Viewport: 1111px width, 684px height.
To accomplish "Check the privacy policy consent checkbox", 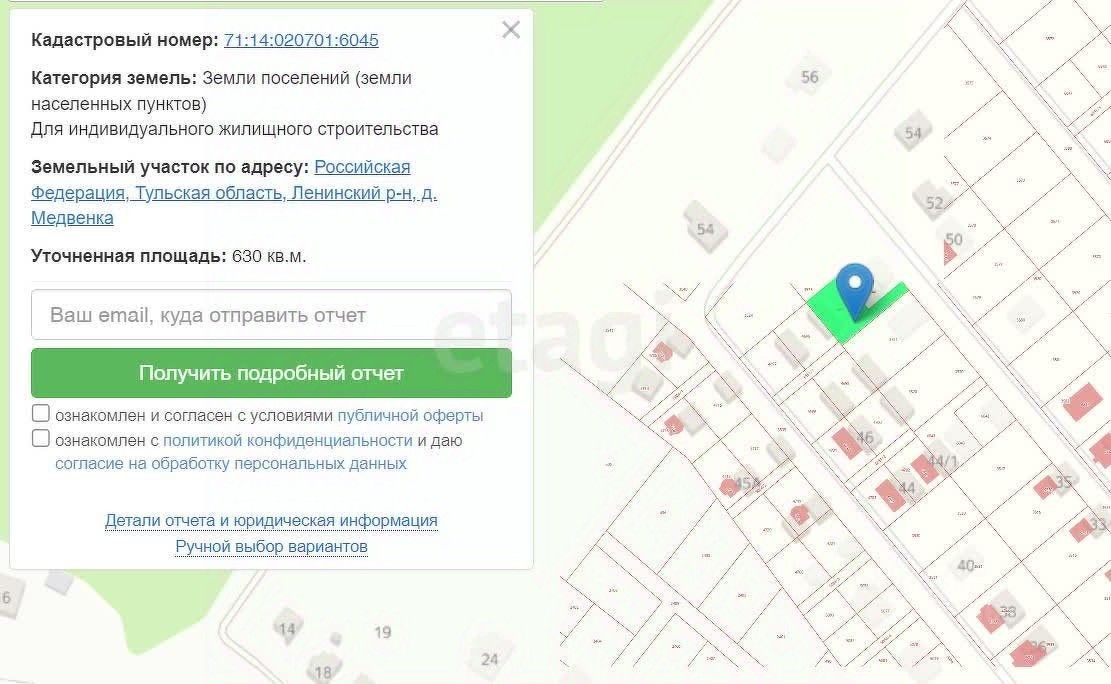I will click(x=41, y=439).
